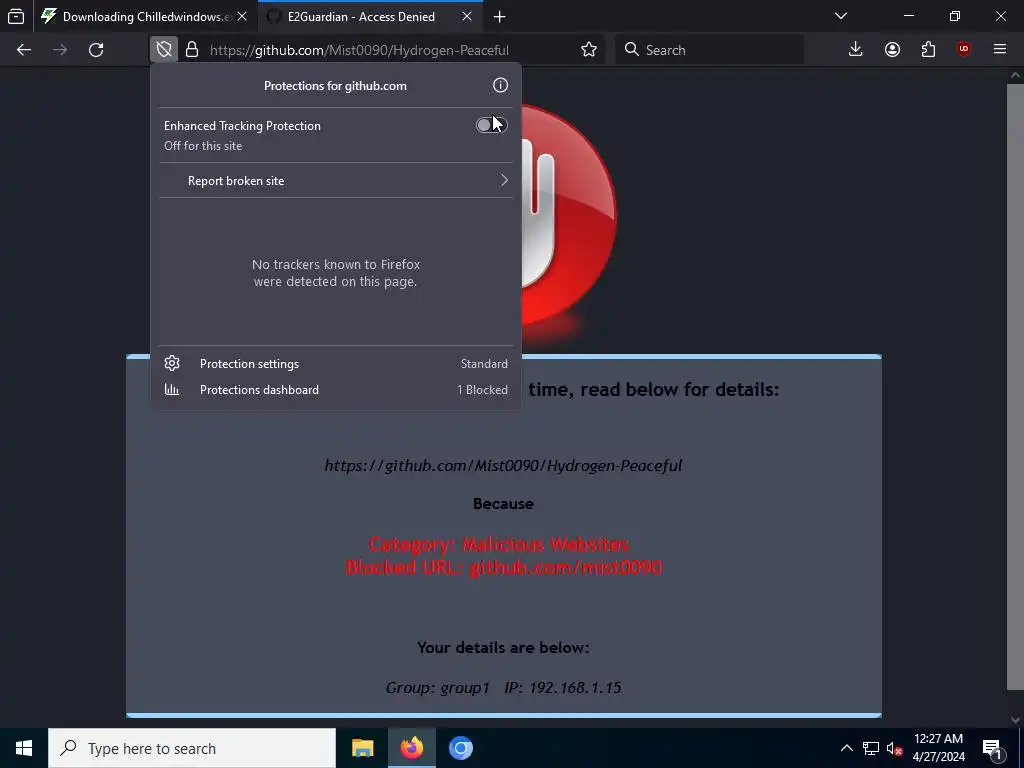Expand the Report broken site chevron
The image size is (1024, 768).
point(504,180)
